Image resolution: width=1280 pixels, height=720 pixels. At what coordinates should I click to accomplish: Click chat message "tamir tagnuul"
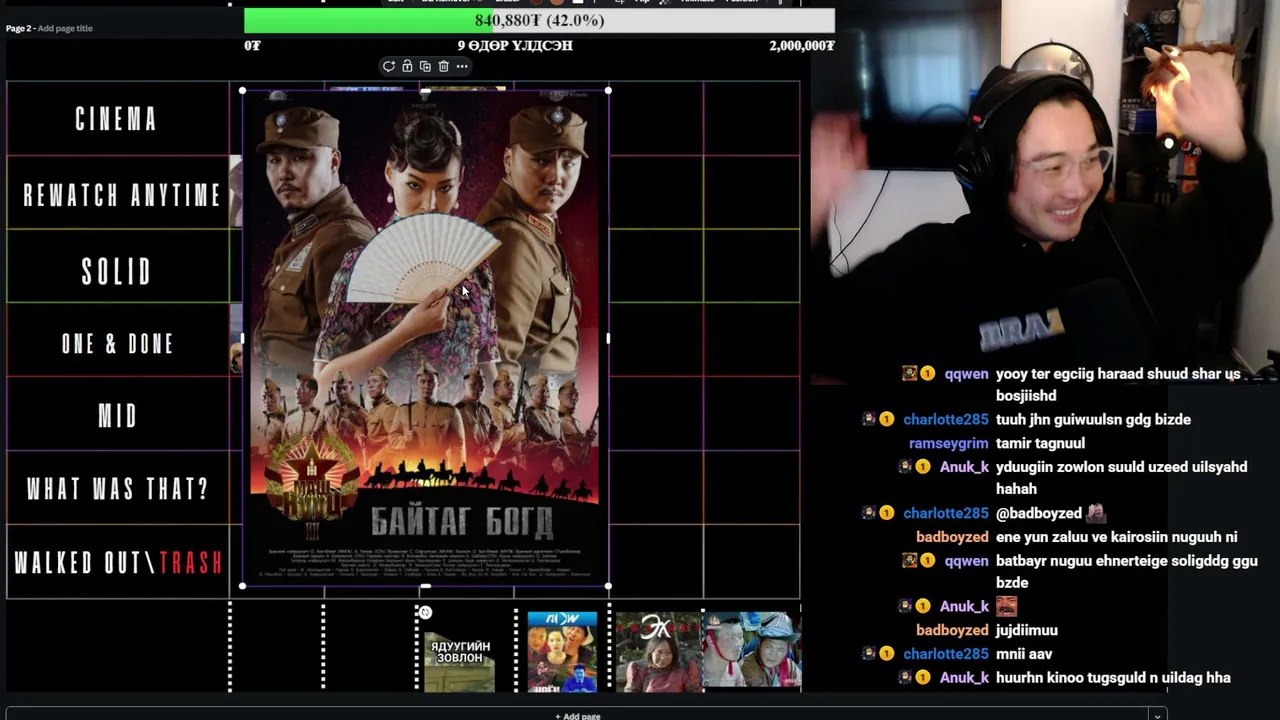coord(1040,443)
